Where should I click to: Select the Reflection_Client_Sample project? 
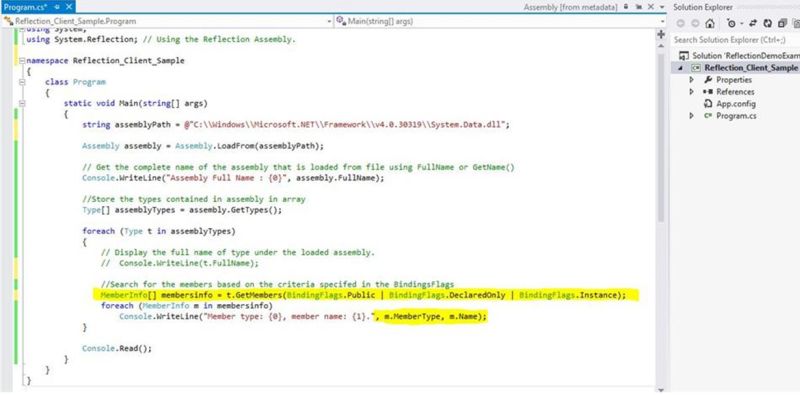[x=751, y=68]
